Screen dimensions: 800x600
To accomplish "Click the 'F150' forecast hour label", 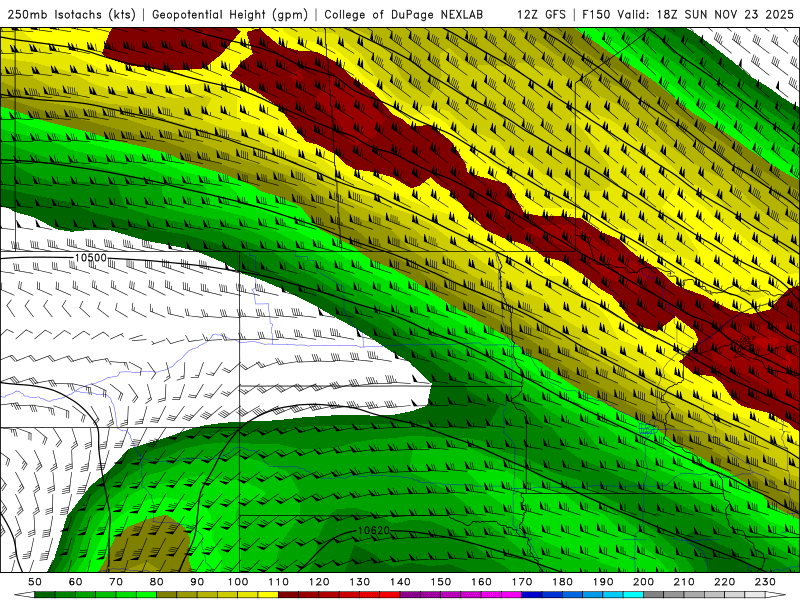I will (596, 14).
